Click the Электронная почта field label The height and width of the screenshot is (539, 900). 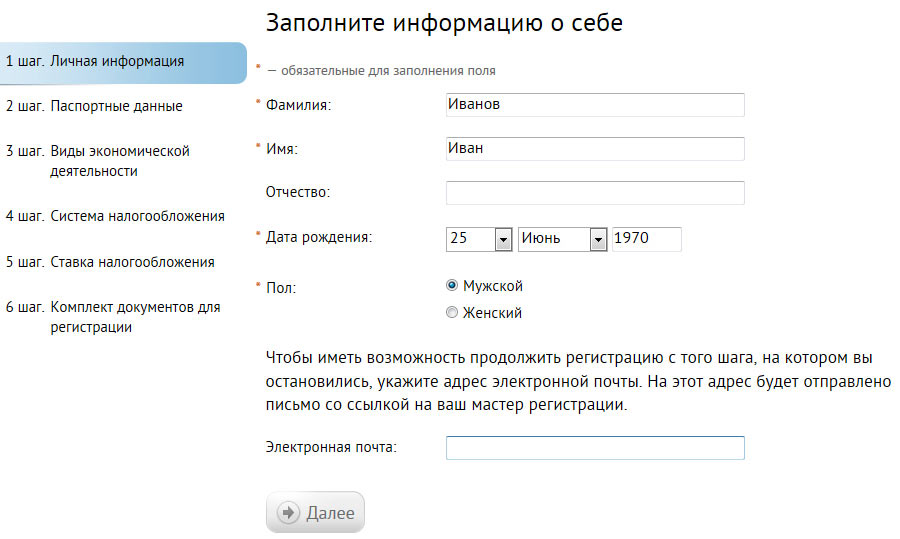(x=331, y=447)
